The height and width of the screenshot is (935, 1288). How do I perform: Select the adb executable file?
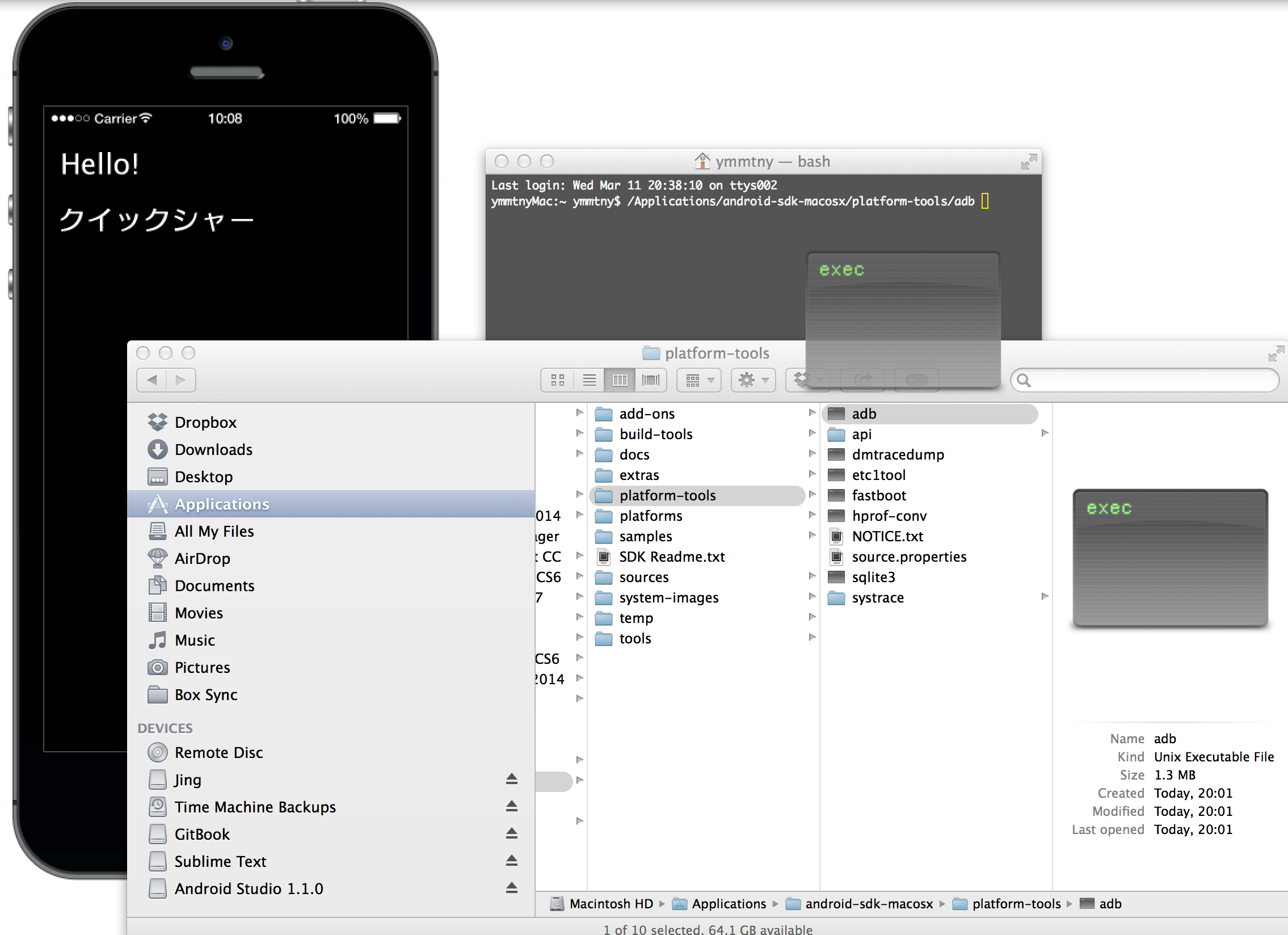coord(929,414)
